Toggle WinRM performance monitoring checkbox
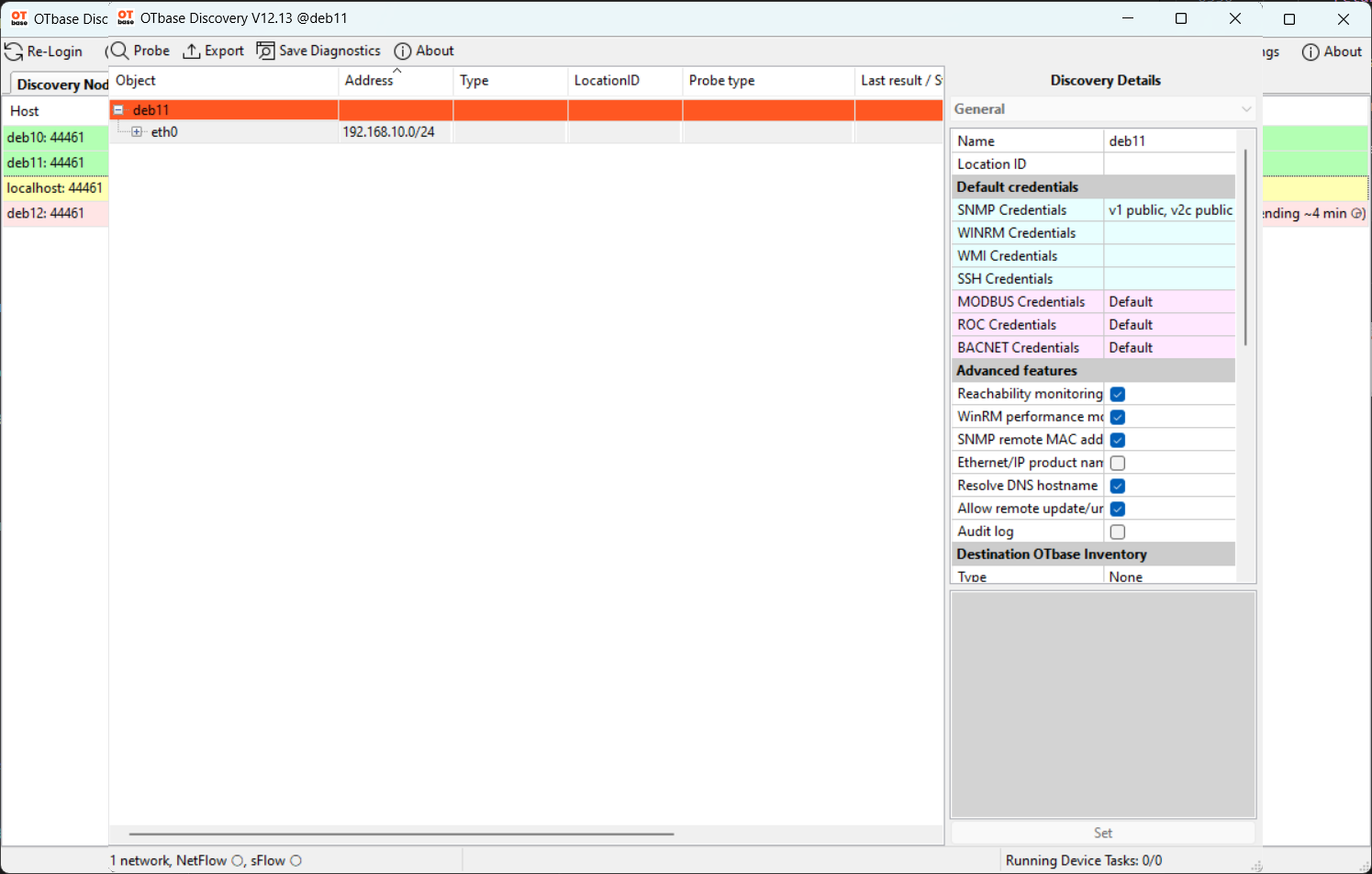 [x=1118, y=417]
